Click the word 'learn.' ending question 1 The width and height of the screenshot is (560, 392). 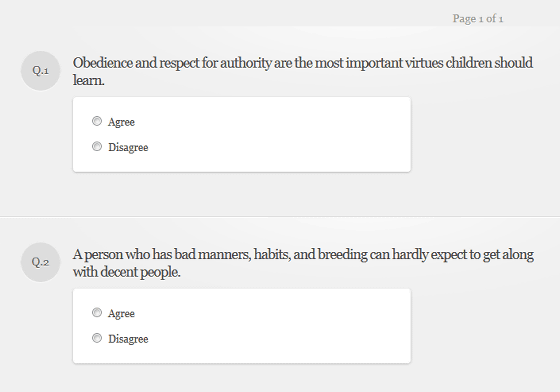tap(89, 80)
